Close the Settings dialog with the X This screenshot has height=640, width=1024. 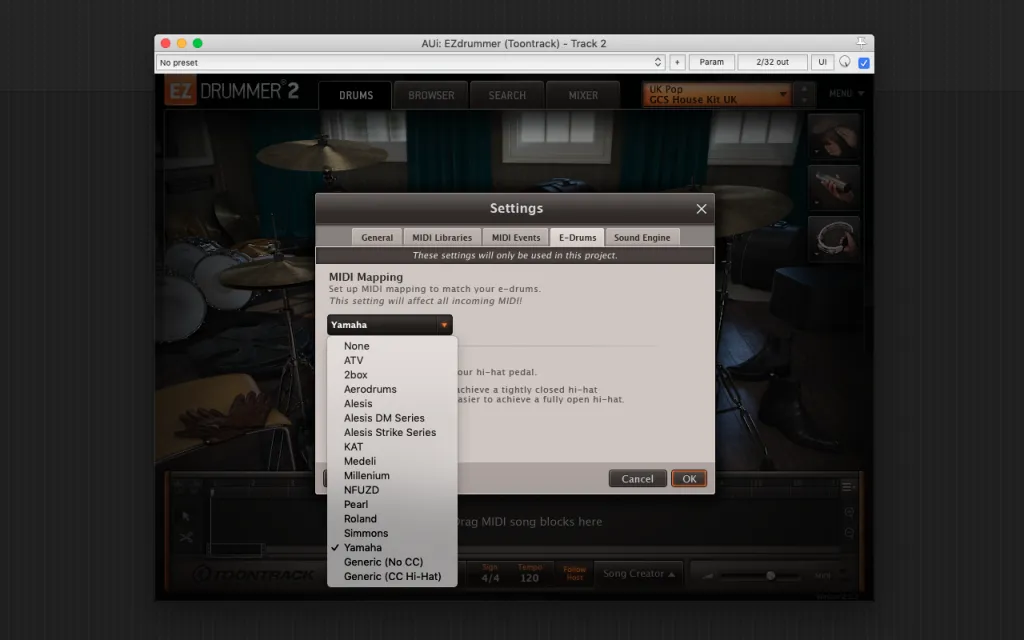click(x=701, y=209)
